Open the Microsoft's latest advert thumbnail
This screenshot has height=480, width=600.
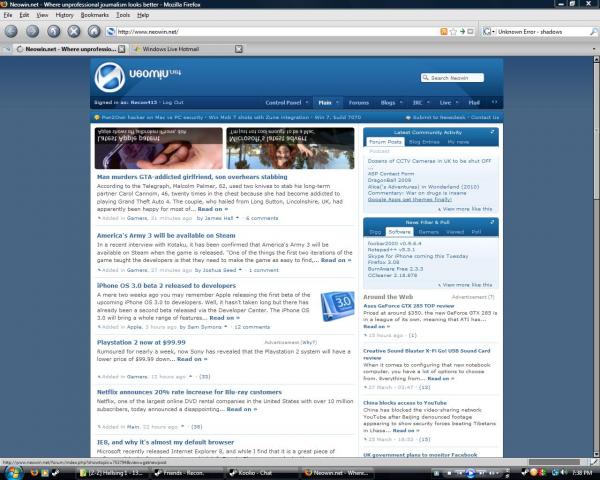(x=290, y=148)
